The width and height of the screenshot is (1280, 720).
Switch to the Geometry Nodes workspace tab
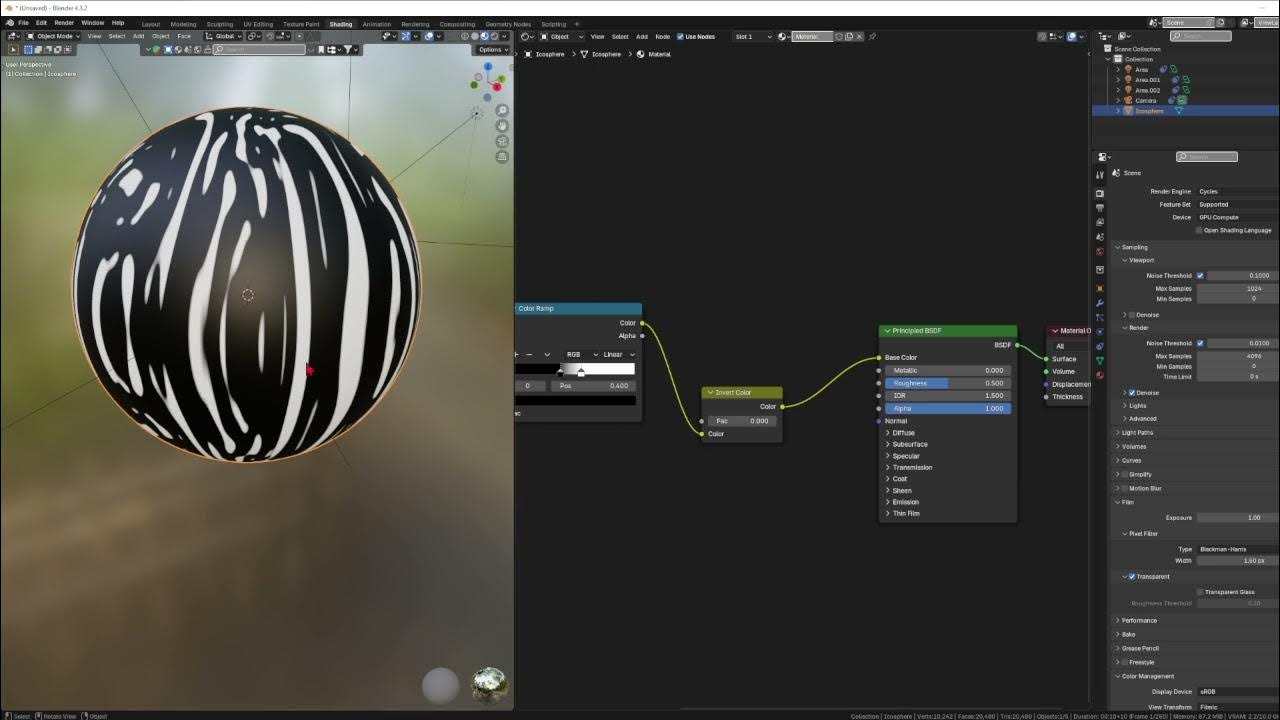point(510,24)
